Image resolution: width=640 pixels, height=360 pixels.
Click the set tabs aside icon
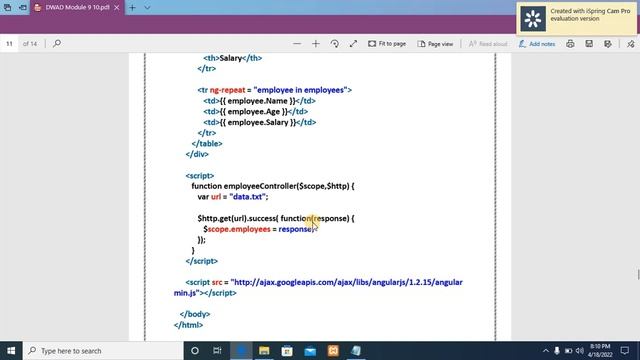(23, 7)
